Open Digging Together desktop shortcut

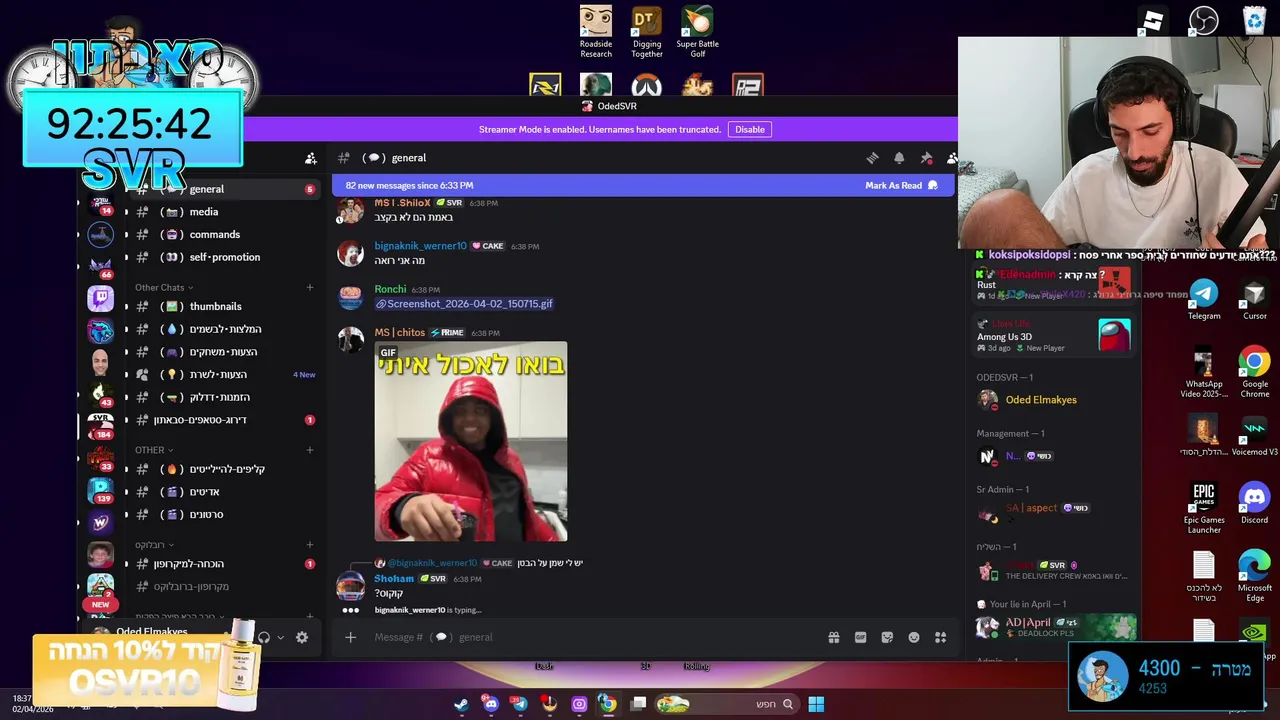point(646,32)
